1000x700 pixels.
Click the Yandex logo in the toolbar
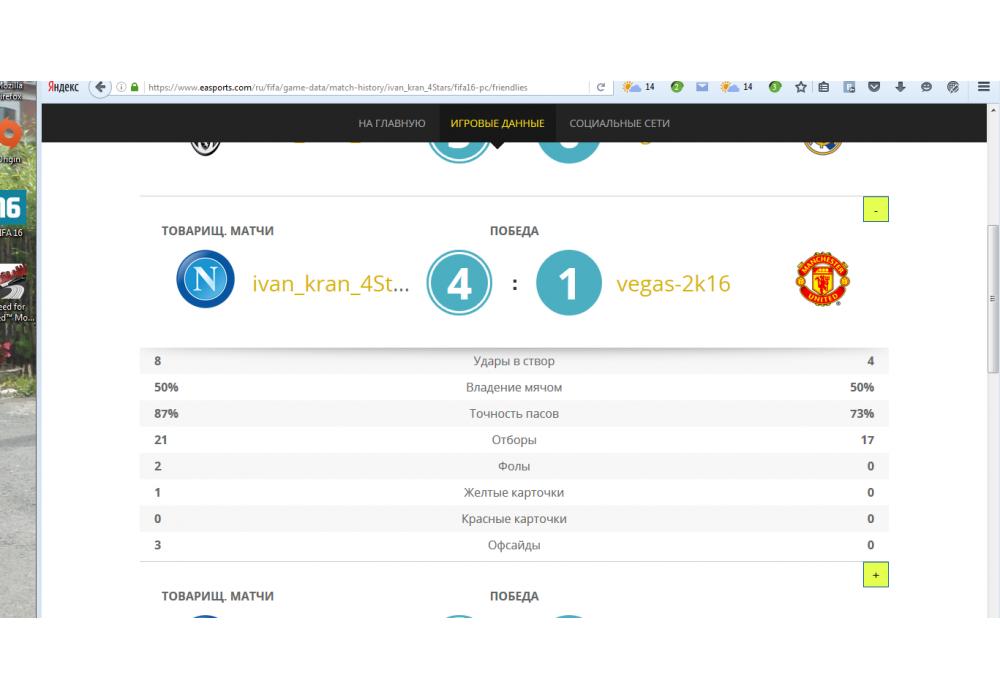(x=63, y=87)
